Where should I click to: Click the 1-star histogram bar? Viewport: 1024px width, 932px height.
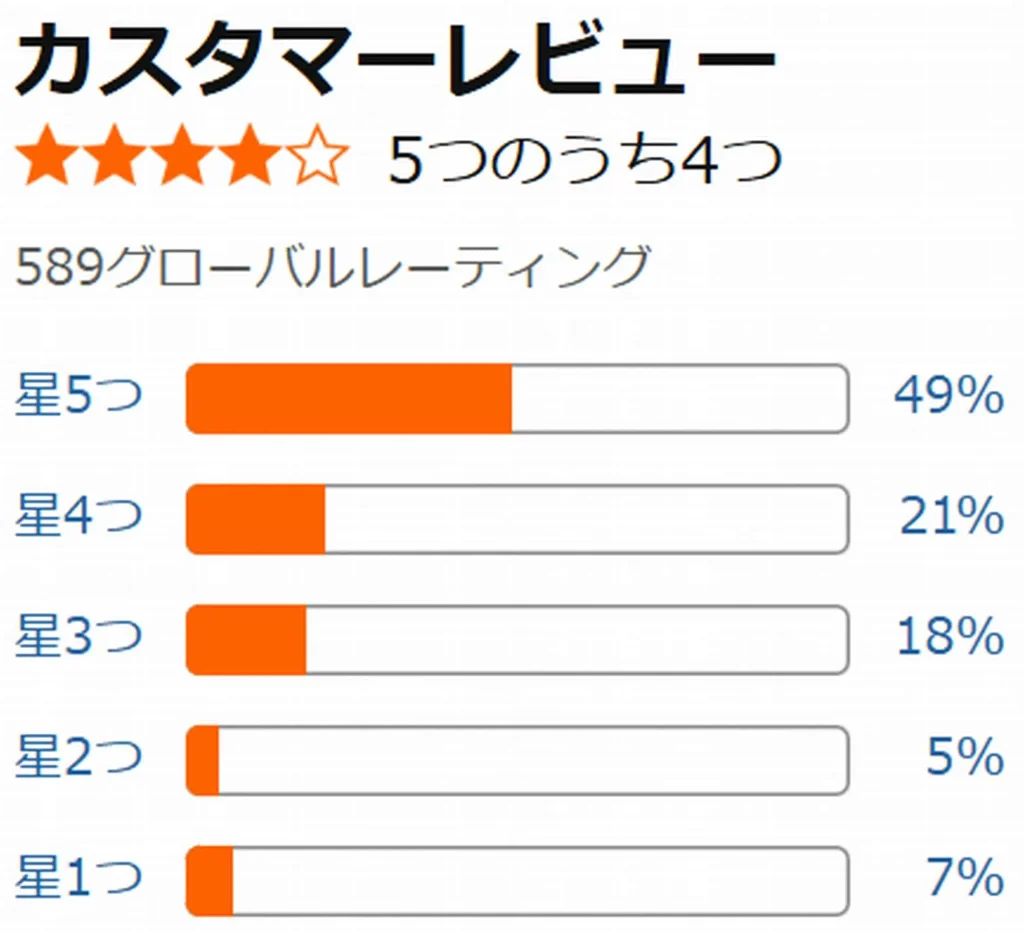point(517,881)
